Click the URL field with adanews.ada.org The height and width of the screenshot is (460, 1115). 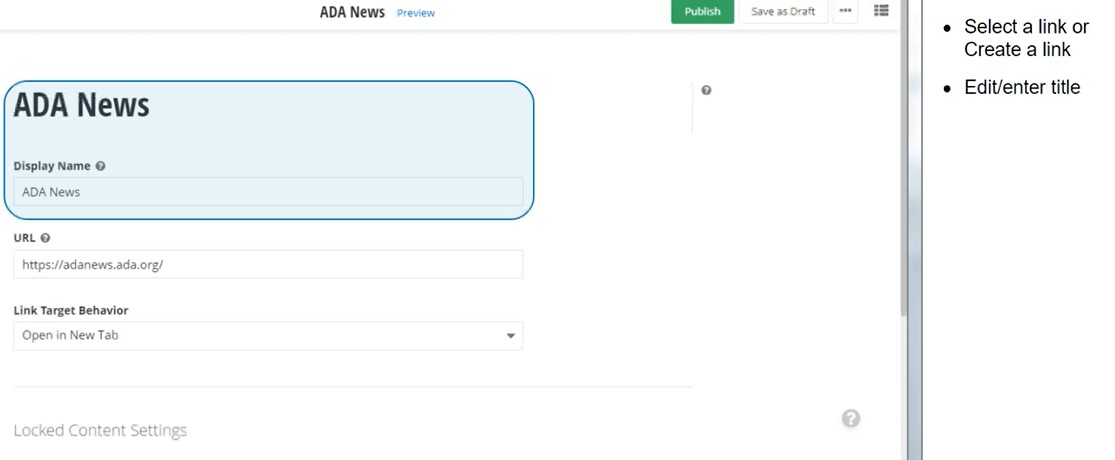[x=268, y=264]
